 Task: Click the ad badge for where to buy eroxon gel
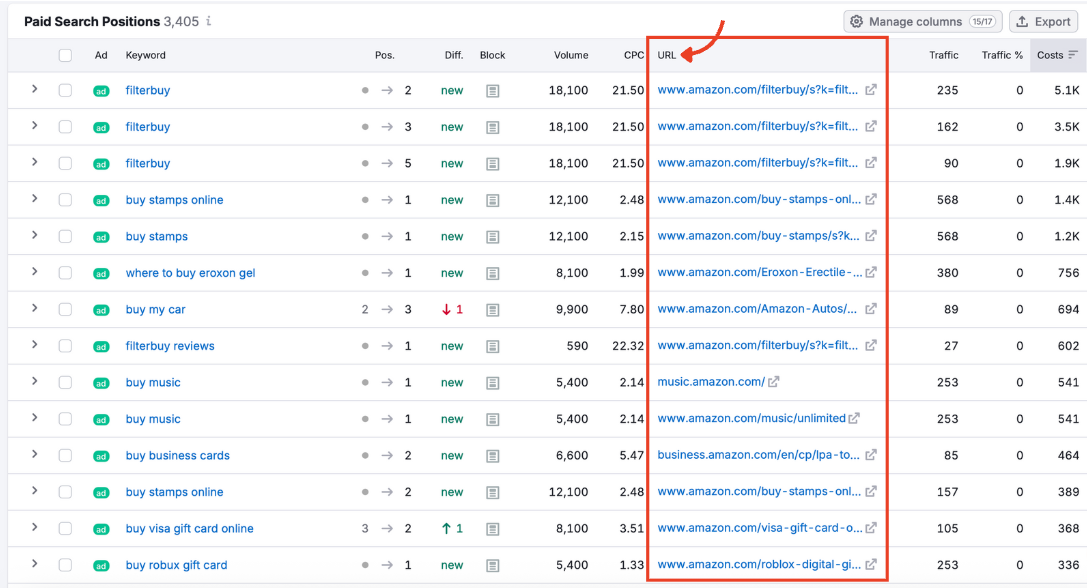tap(101, 273)
